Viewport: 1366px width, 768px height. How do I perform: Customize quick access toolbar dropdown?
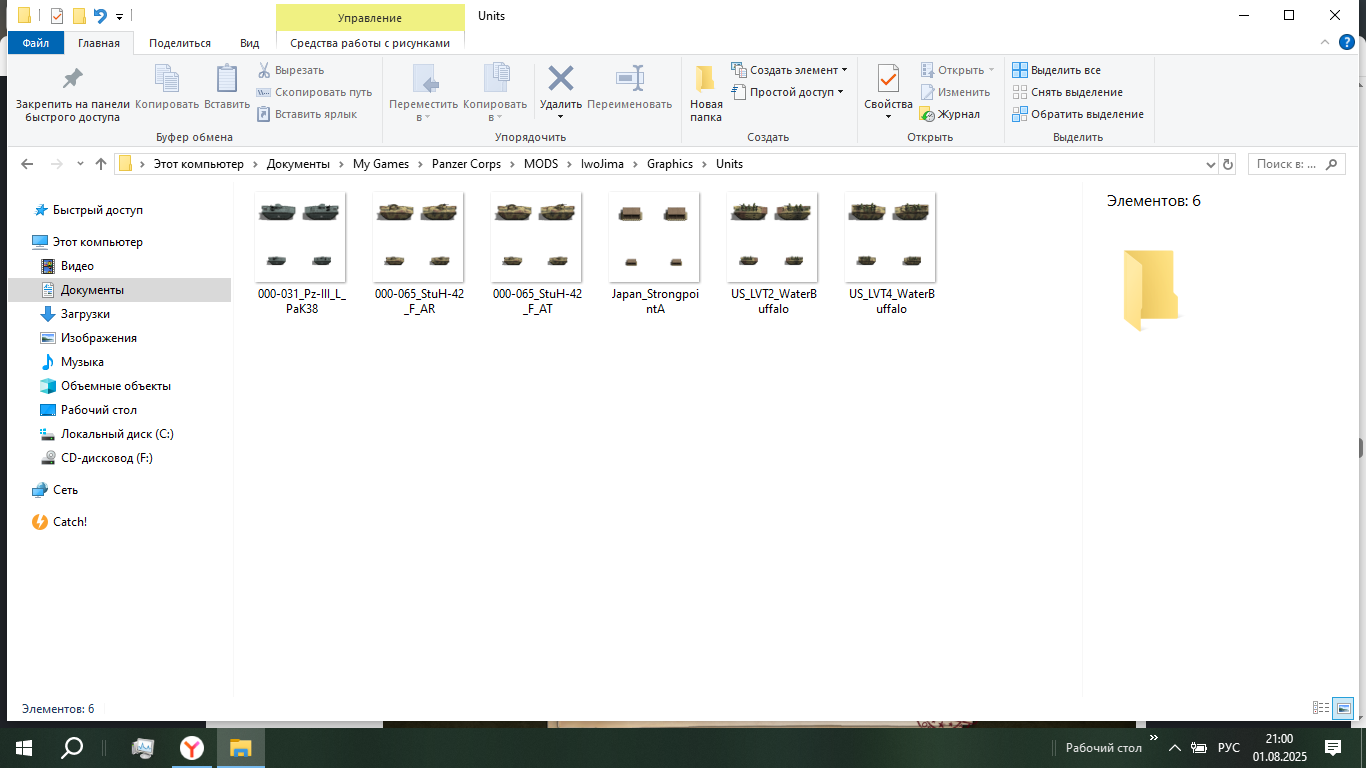tap(119, 16)
